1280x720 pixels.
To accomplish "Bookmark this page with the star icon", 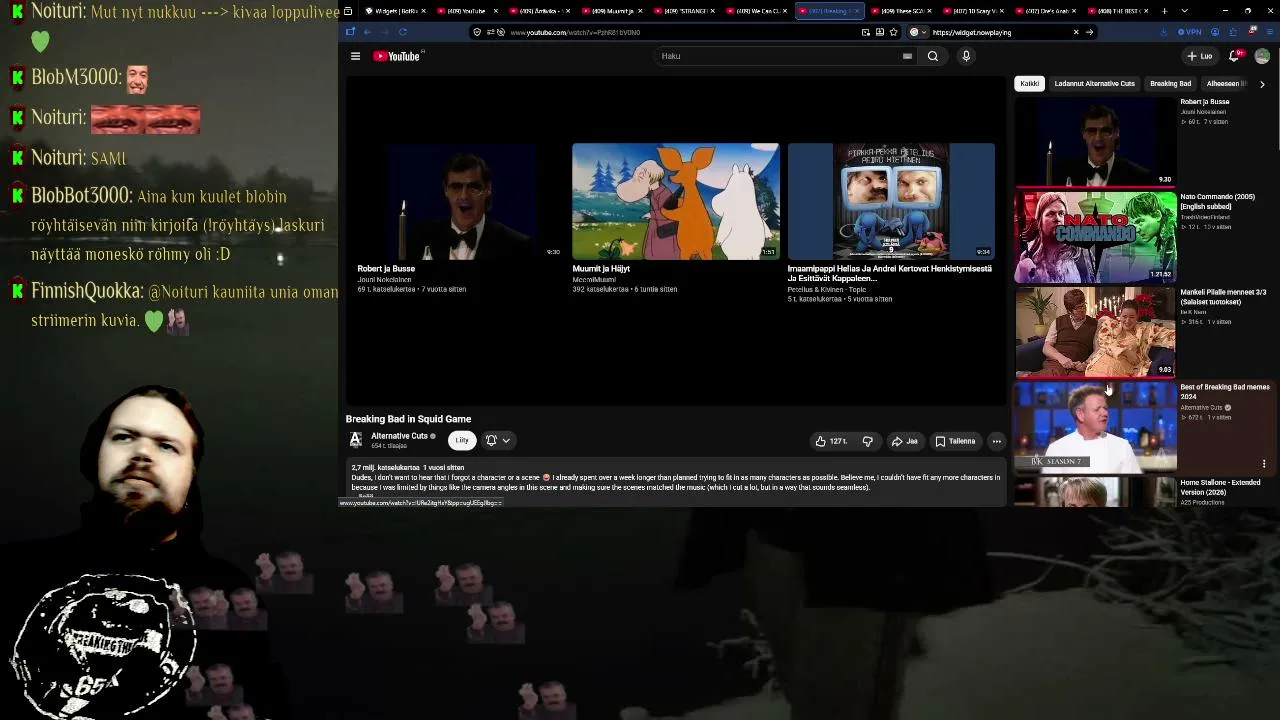I will [x=892, y=32].
